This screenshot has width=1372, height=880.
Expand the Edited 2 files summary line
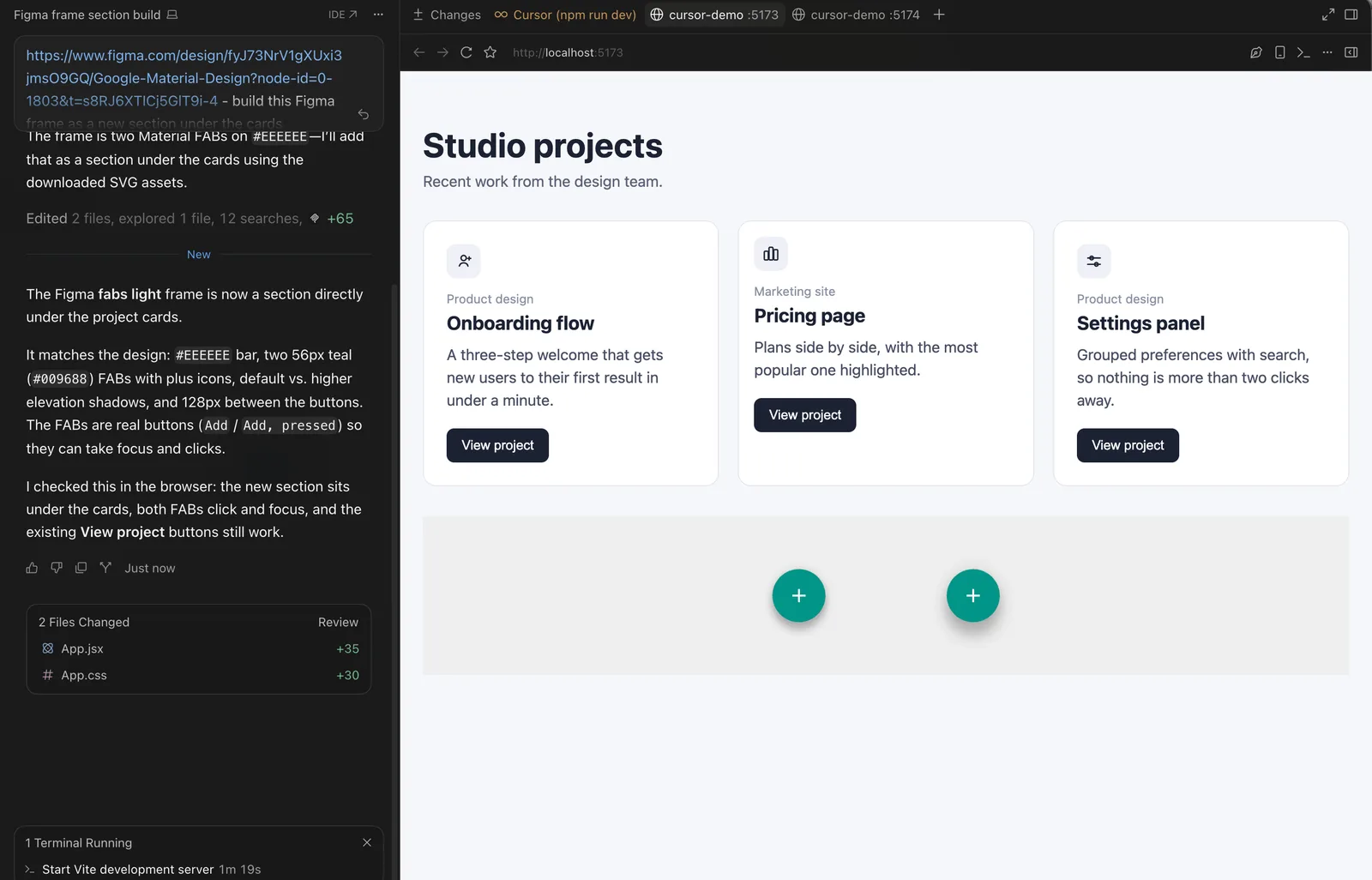tap(190, 219)
